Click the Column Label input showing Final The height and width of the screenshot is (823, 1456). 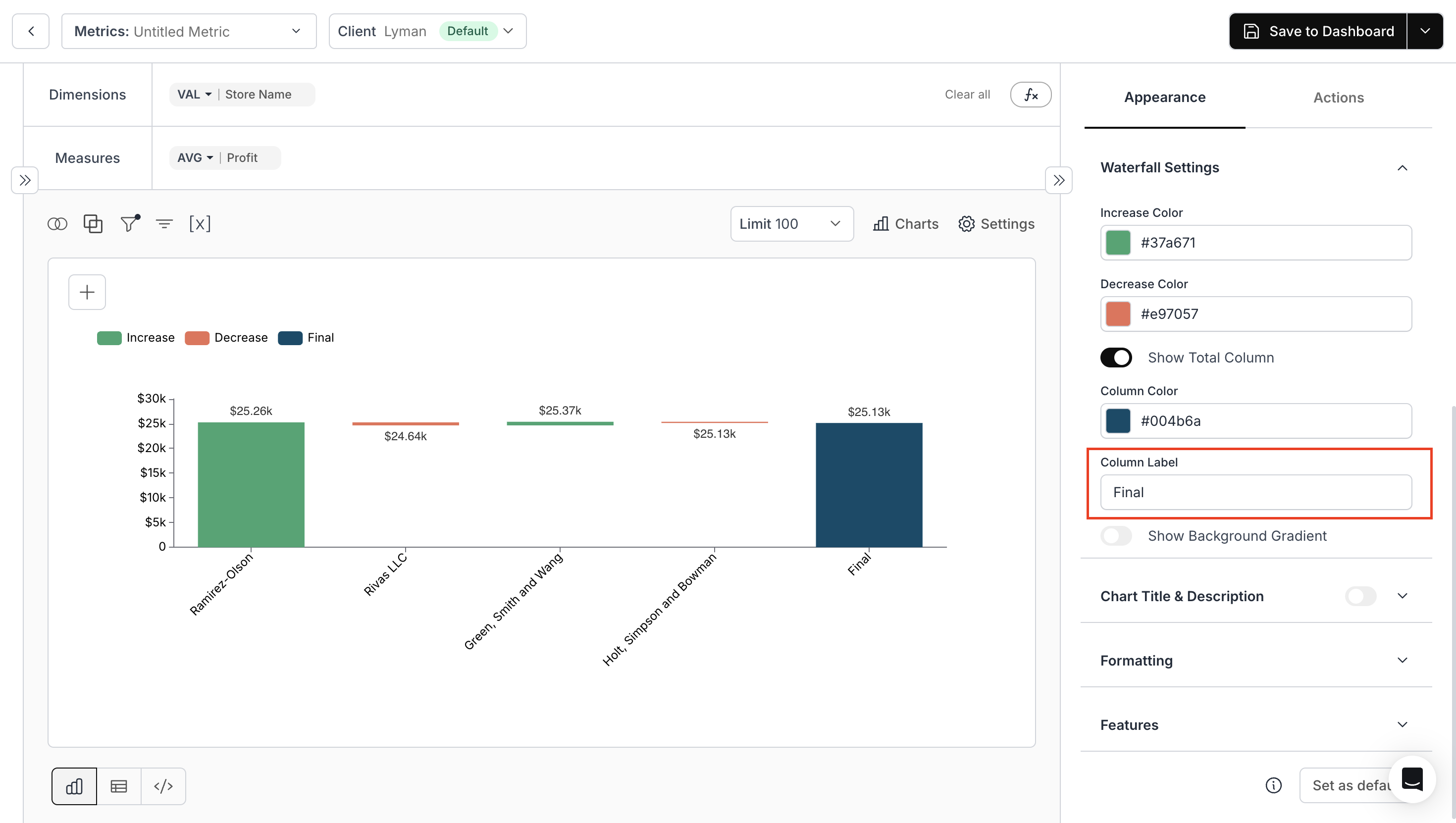tap(1256, 492)
